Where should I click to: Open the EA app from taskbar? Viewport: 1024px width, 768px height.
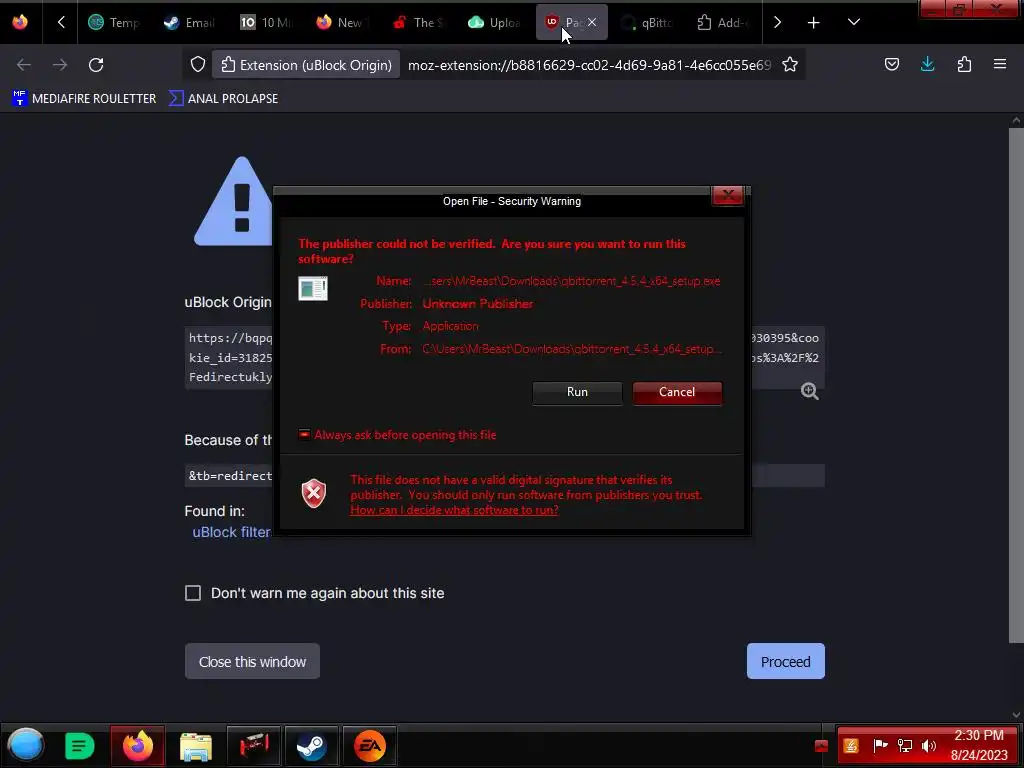coord(370,746)
